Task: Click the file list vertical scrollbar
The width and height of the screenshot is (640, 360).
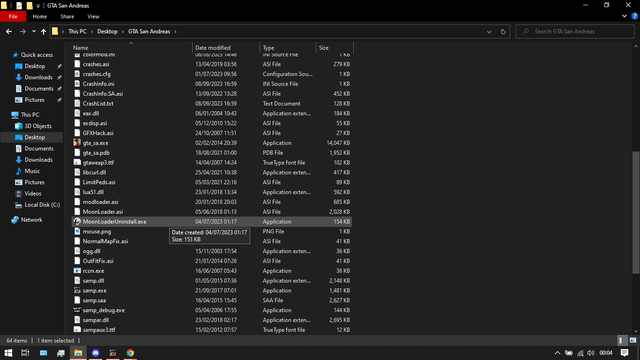Action: (636, 212)
